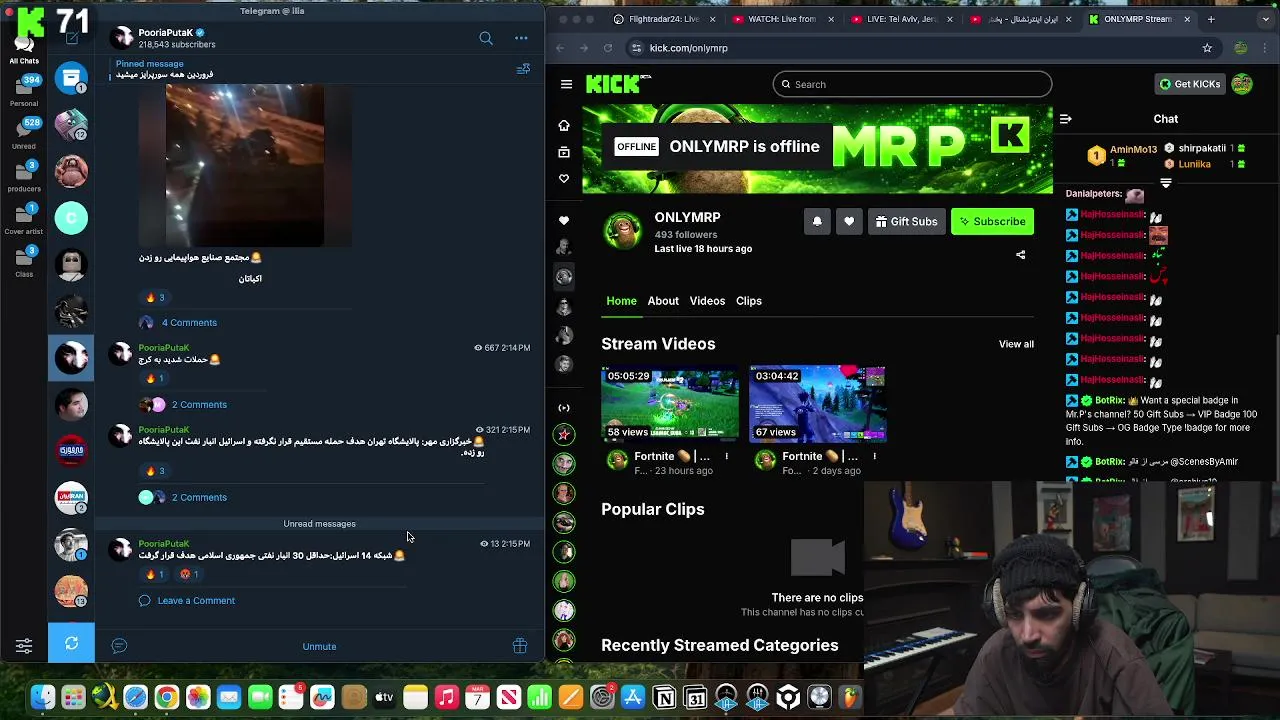This screenshot has width=1280, height=720.
Task: Switch to About tab on ONLYMRP
Action: [663, 301]
